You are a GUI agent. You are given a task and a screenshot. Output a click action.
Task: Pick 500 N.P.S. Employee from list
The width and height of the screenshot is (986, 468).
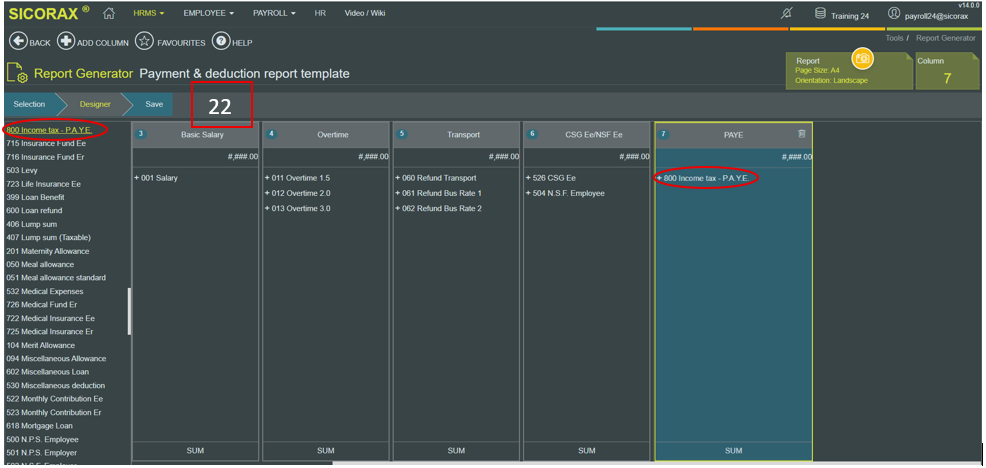(42, 439)
